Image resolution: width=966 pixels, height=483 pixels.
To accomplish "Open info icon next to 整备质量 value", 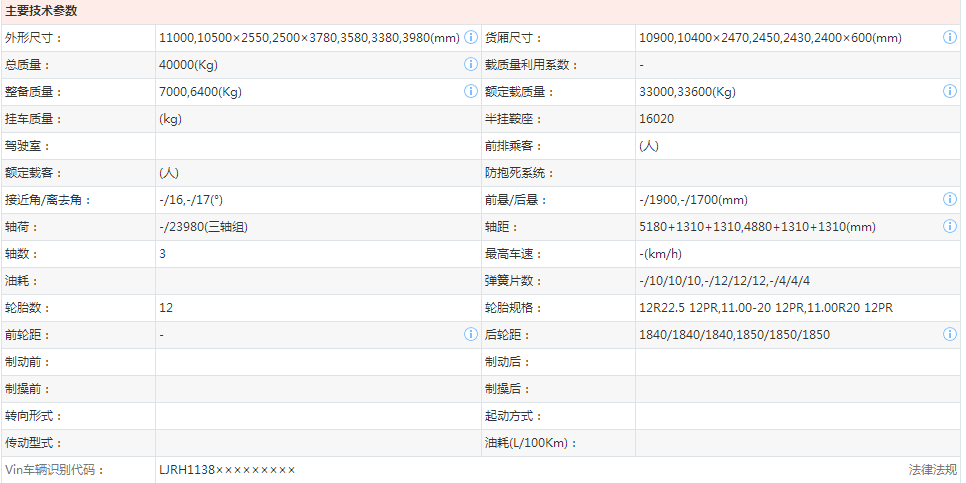I will coord(471,92).
